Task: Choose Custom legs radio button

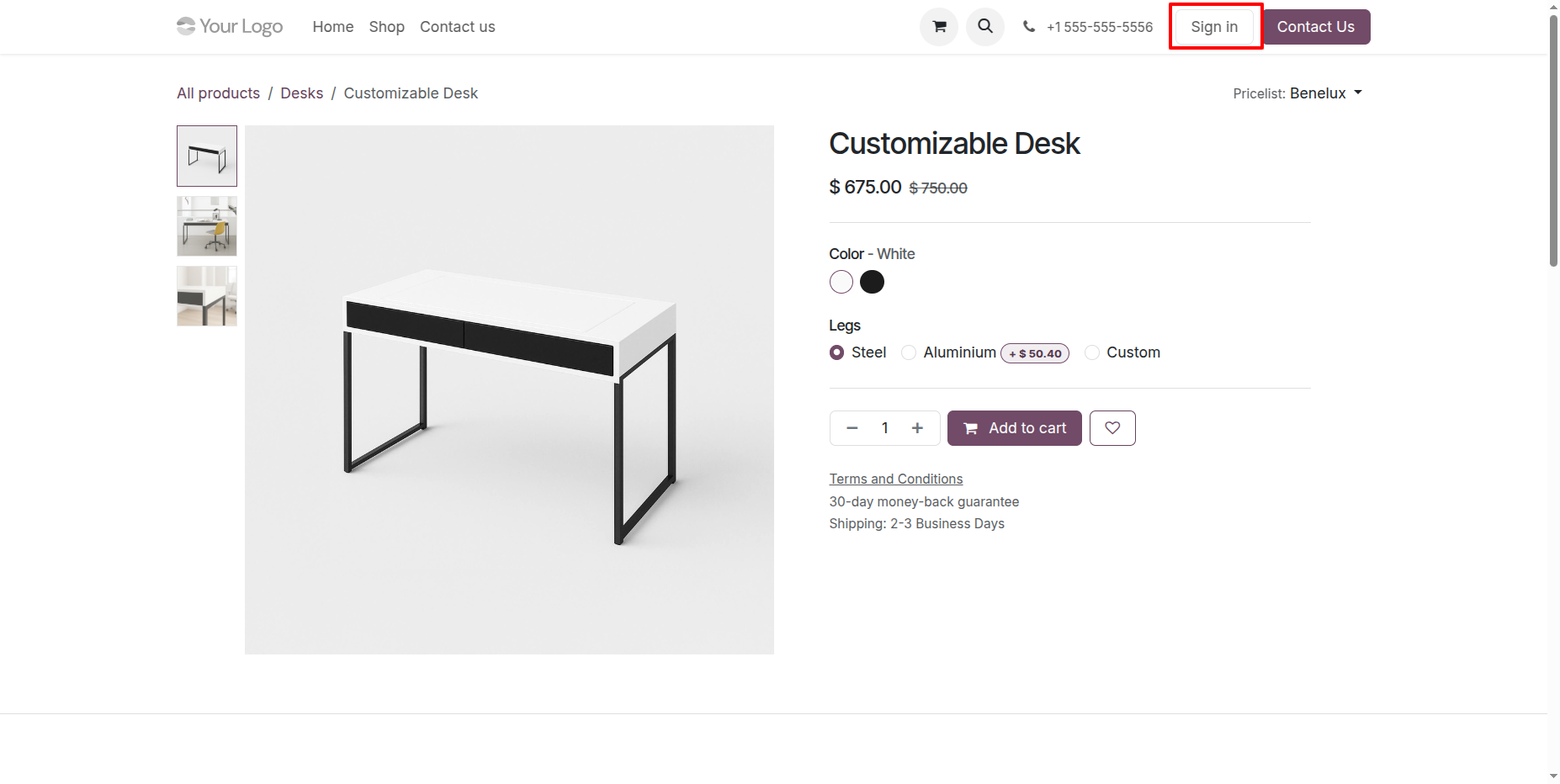Action: click(x=1092, y=352)
